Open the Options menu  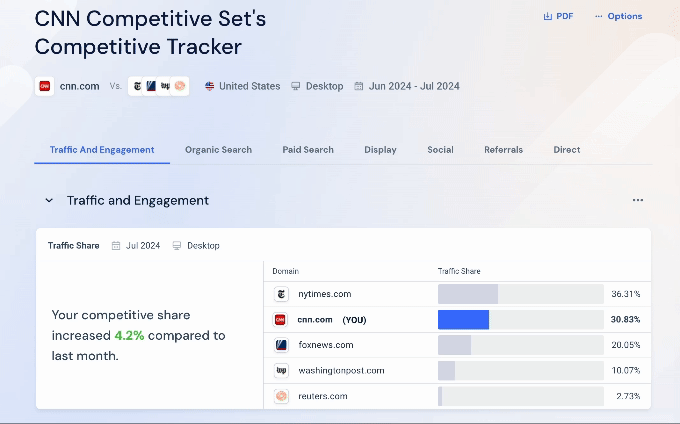[x=618, y=16]
